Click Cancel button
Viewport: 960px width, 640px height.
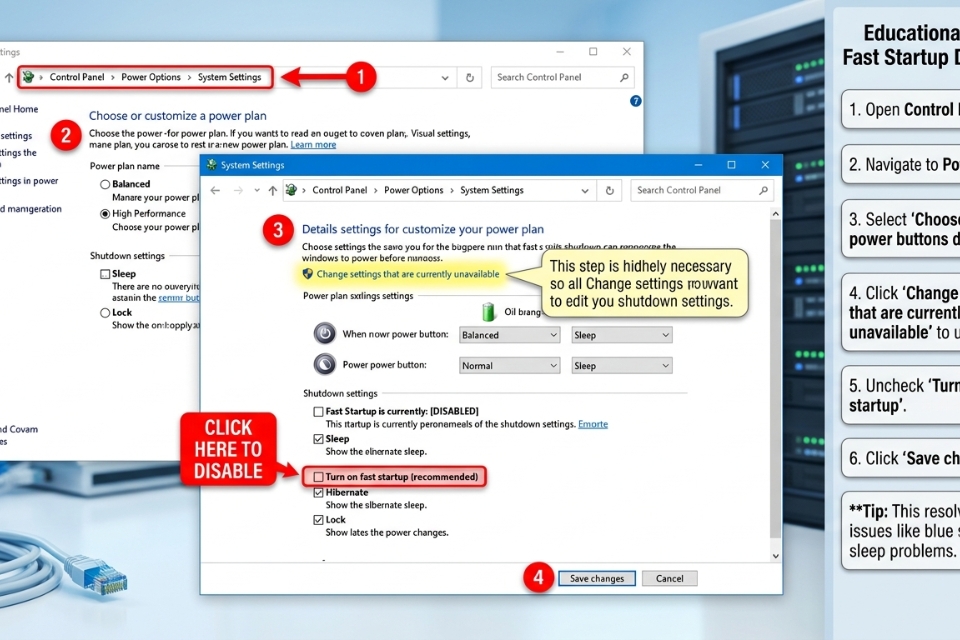[669, 578]
